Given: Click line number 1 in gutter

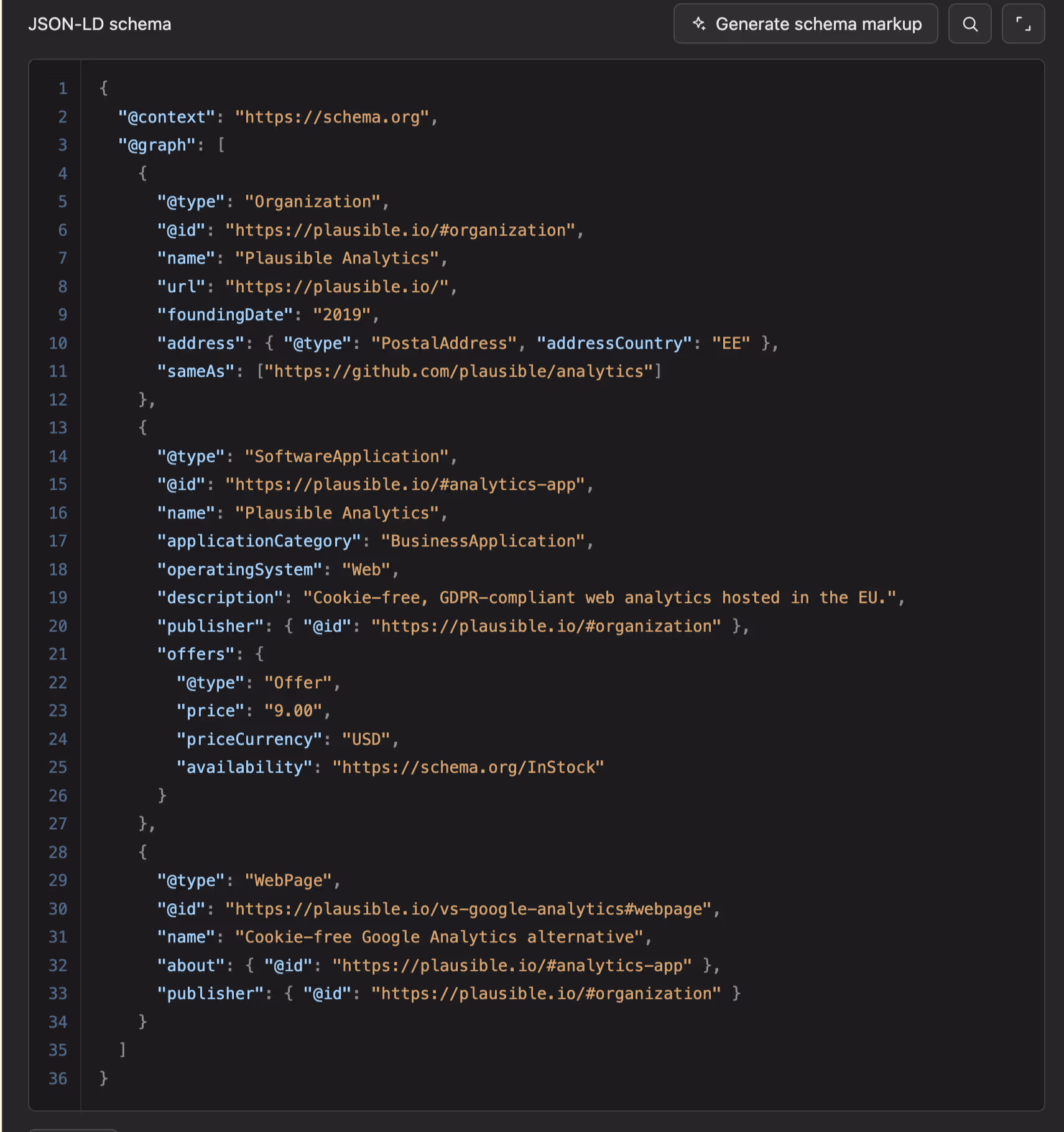Looking at the screenshot, I should tap(63, 88).
